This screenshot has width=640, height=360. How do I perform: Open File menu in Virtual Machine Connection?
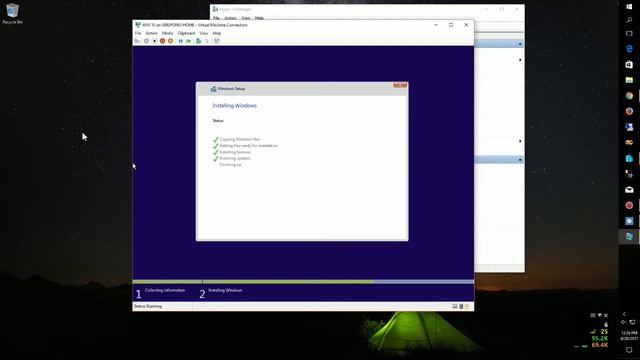click(138, 33)
